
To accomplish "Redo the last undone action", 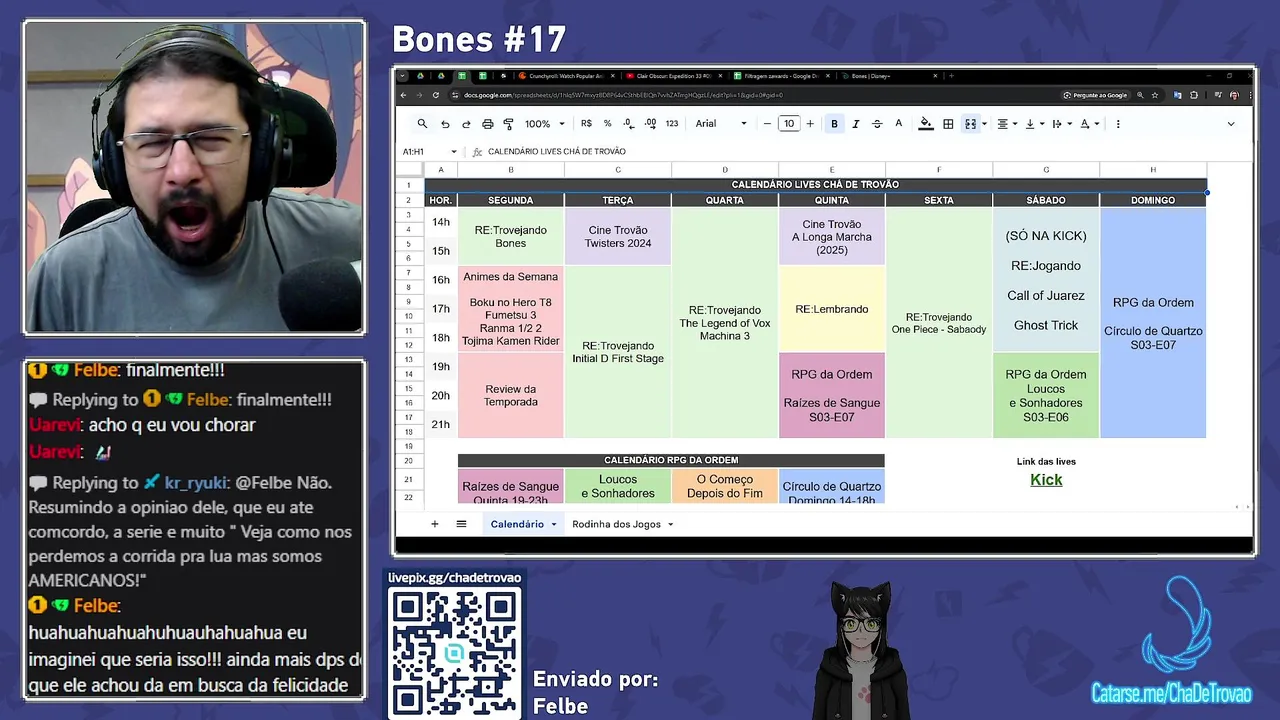I will [x=466, y=124].
